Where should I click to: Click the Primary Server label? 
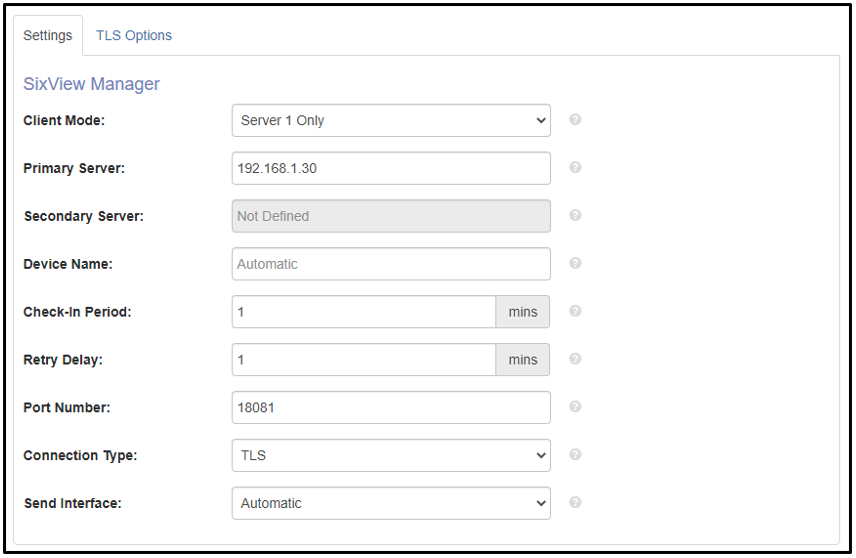74,169
